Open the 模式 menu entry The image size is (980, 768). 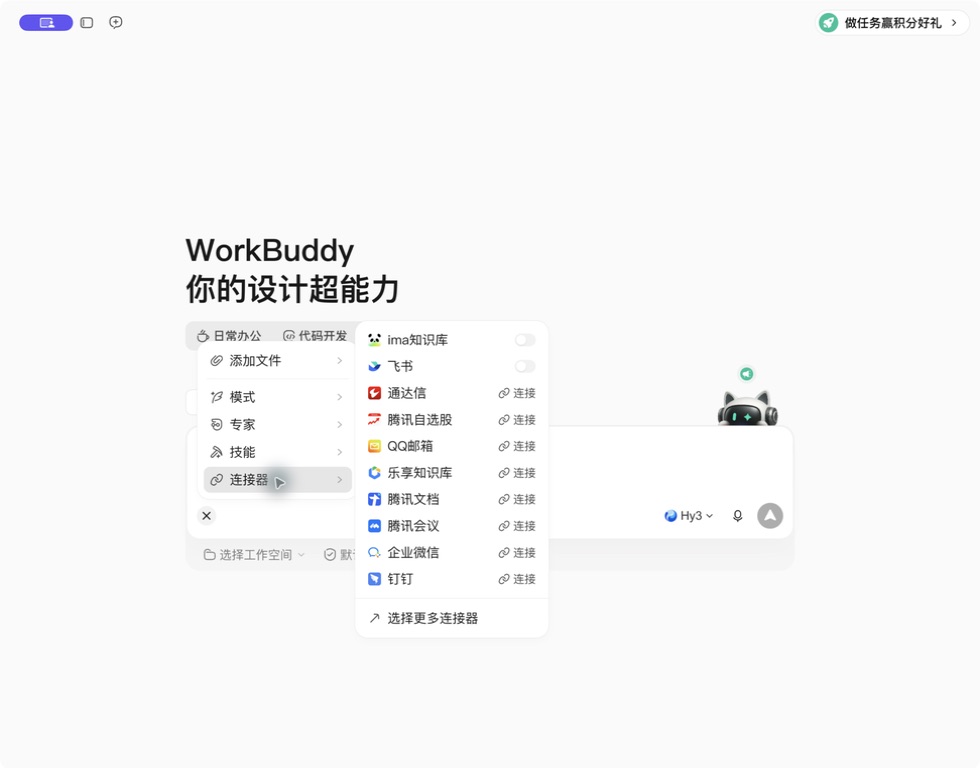pos(277,397)
